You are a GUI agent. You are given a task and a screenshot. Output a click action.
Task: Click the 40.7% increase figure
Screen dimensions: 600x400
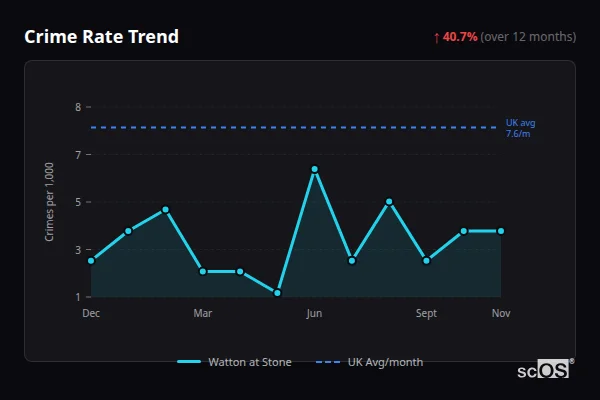coord(460,37)
